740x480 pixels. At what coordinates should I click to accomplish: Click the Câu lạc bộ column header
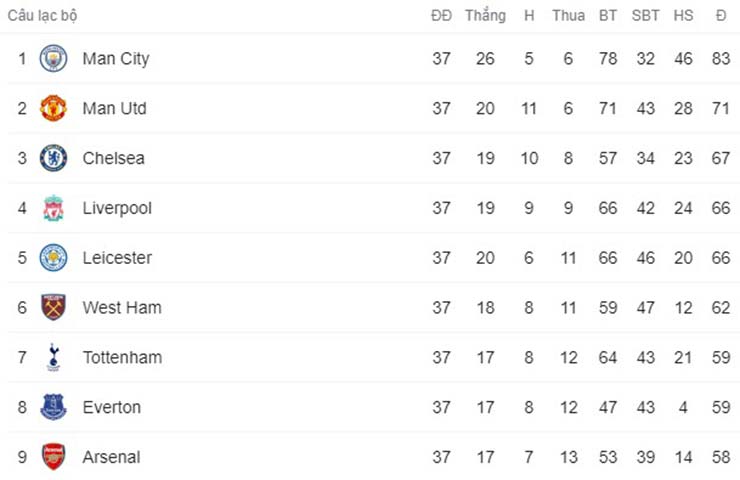[43, 15]
